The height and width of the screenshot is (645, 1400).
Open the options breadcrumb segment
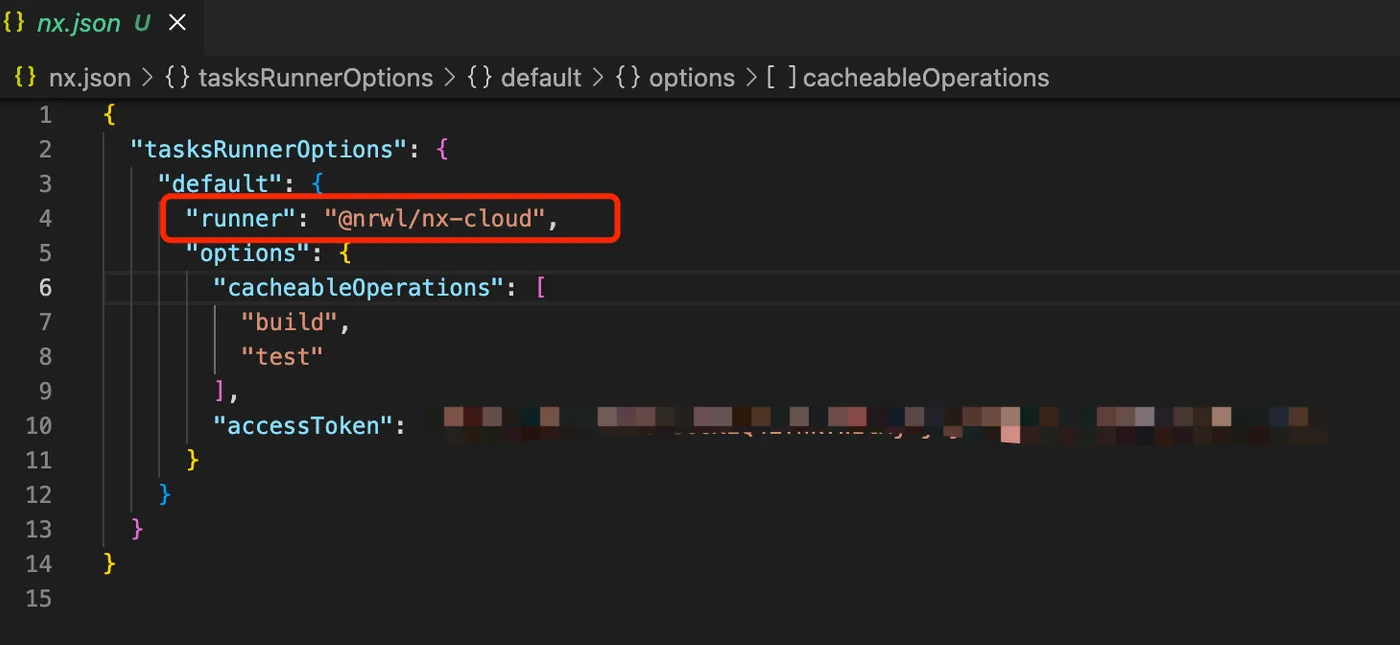692,78
